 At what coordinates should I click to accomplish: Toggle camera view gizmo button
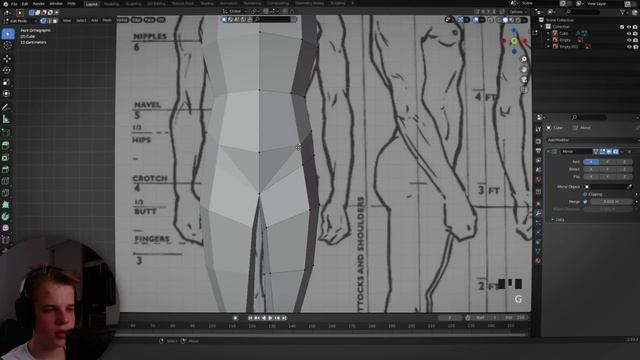[524, 80]
